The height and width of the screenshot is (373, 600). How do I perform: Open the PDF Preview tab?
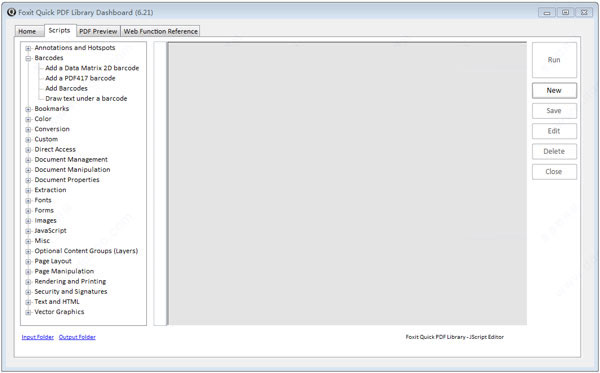coord(98,31)
